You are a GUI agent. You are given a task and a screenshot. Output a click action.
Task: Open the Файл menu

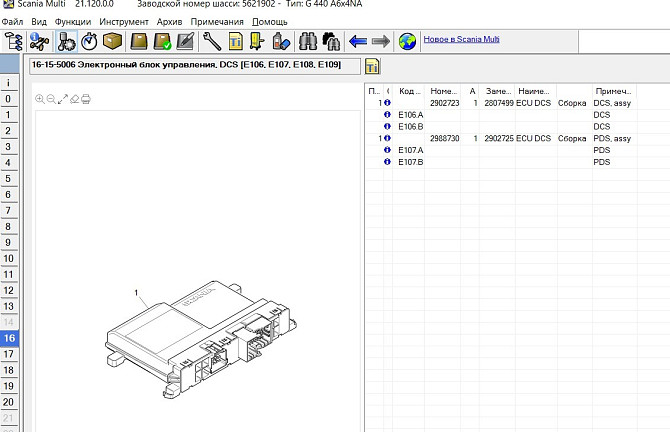12,21
